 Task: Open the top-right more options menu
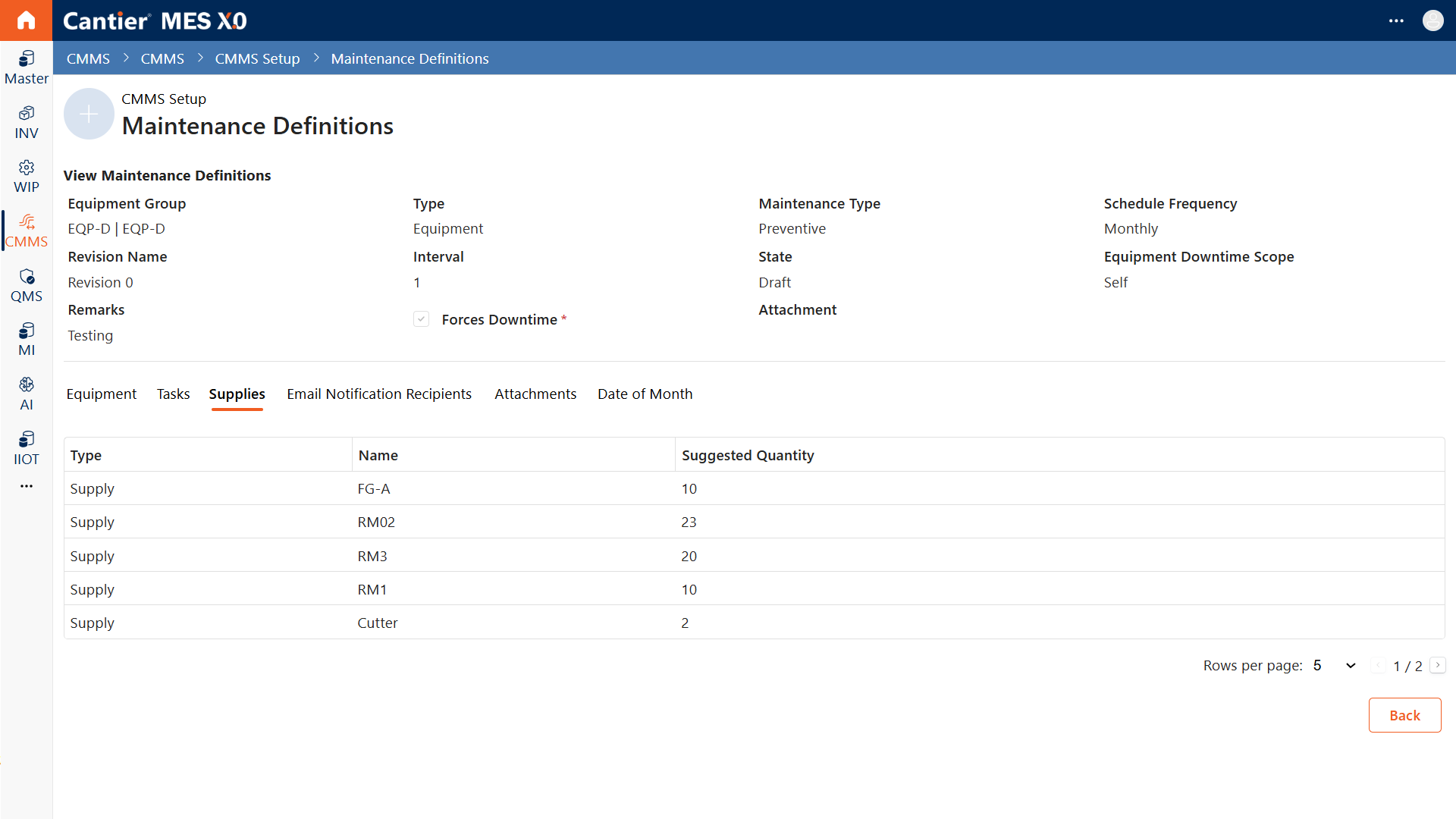tap(1396, 20)
